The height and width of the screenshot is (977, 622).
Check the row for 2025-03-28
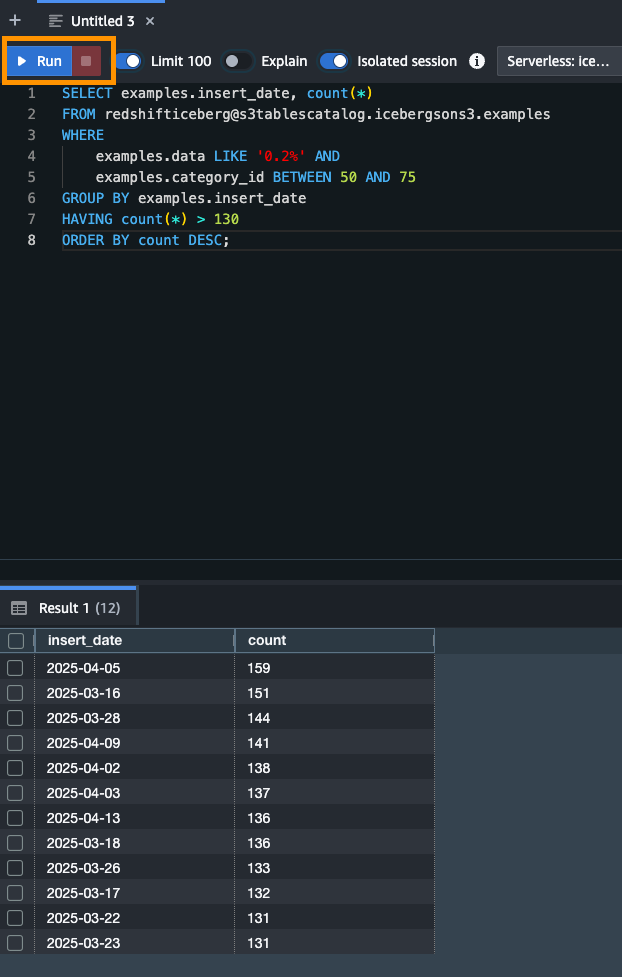click(15, 718)
